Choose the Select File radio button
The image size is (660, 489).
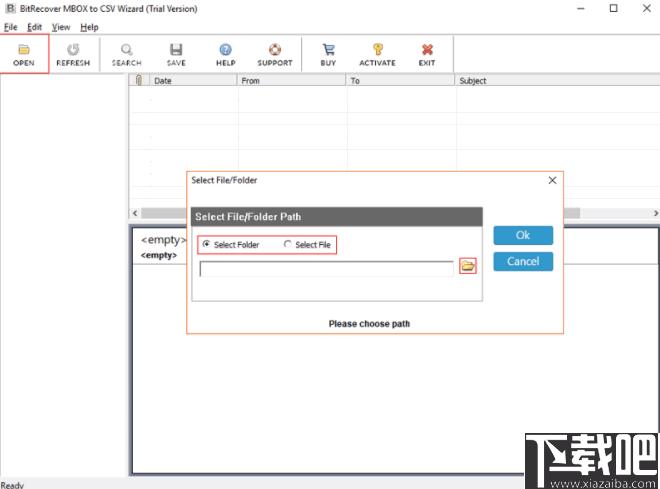(x=287, y=244)
